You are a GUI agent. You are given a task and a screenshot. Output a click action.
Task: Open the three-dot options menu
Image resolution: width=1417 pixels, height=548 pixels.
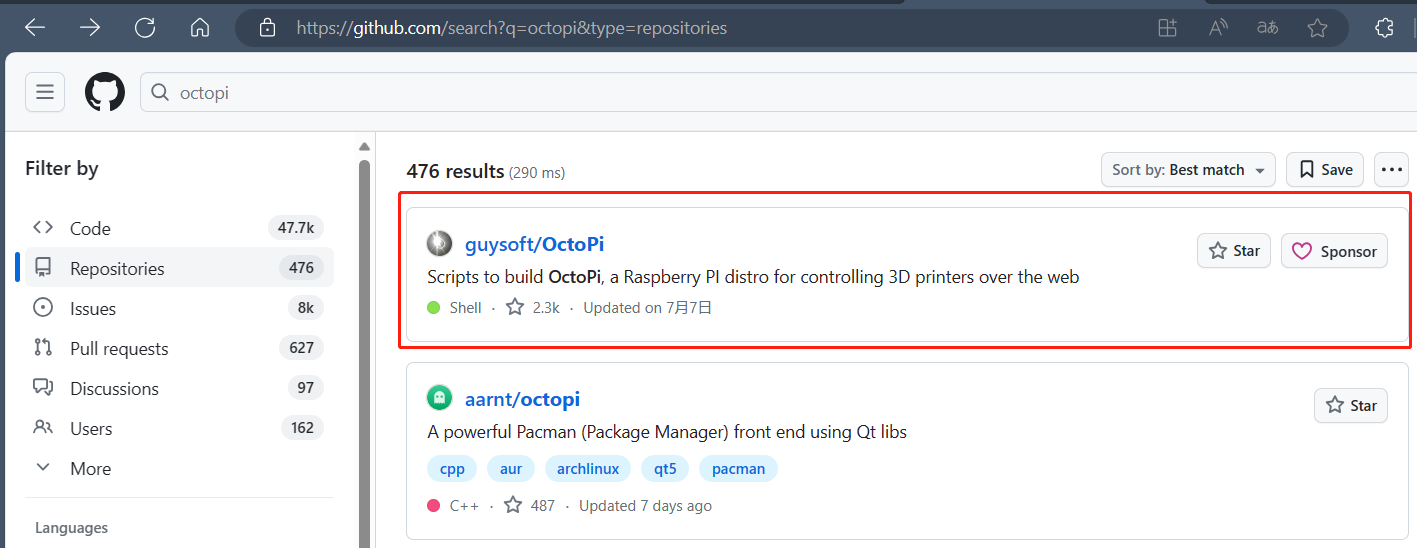(1391, 170)
